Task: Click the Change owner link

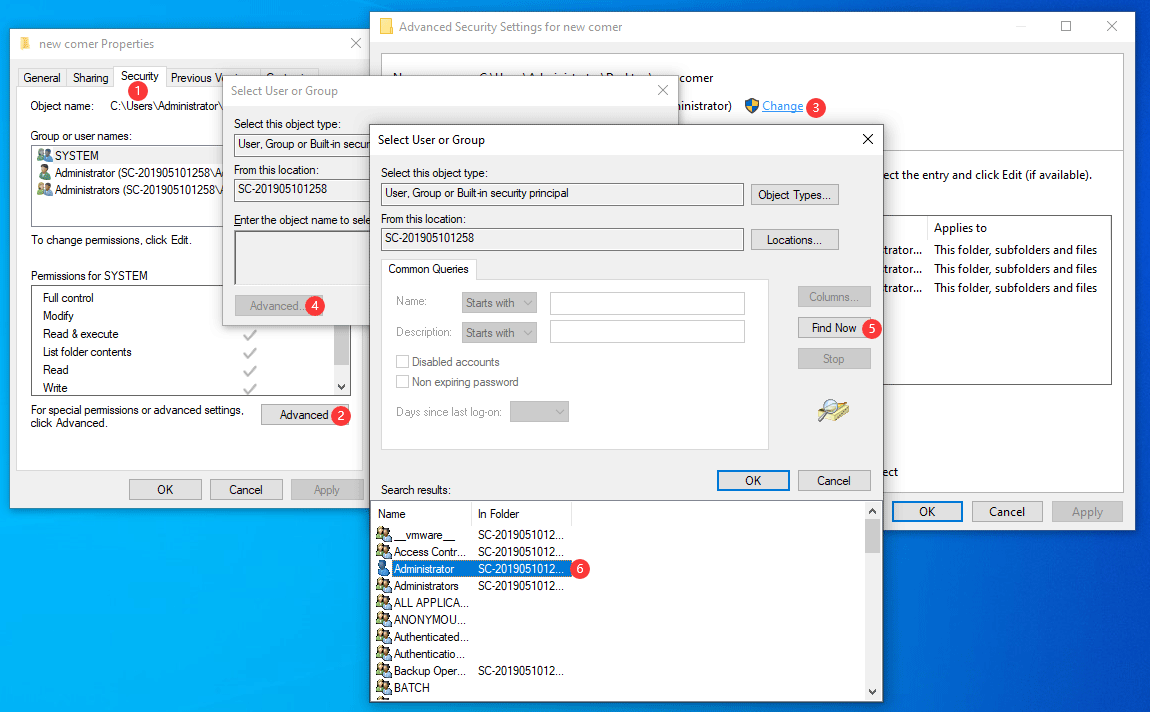Action: [780, 106]
